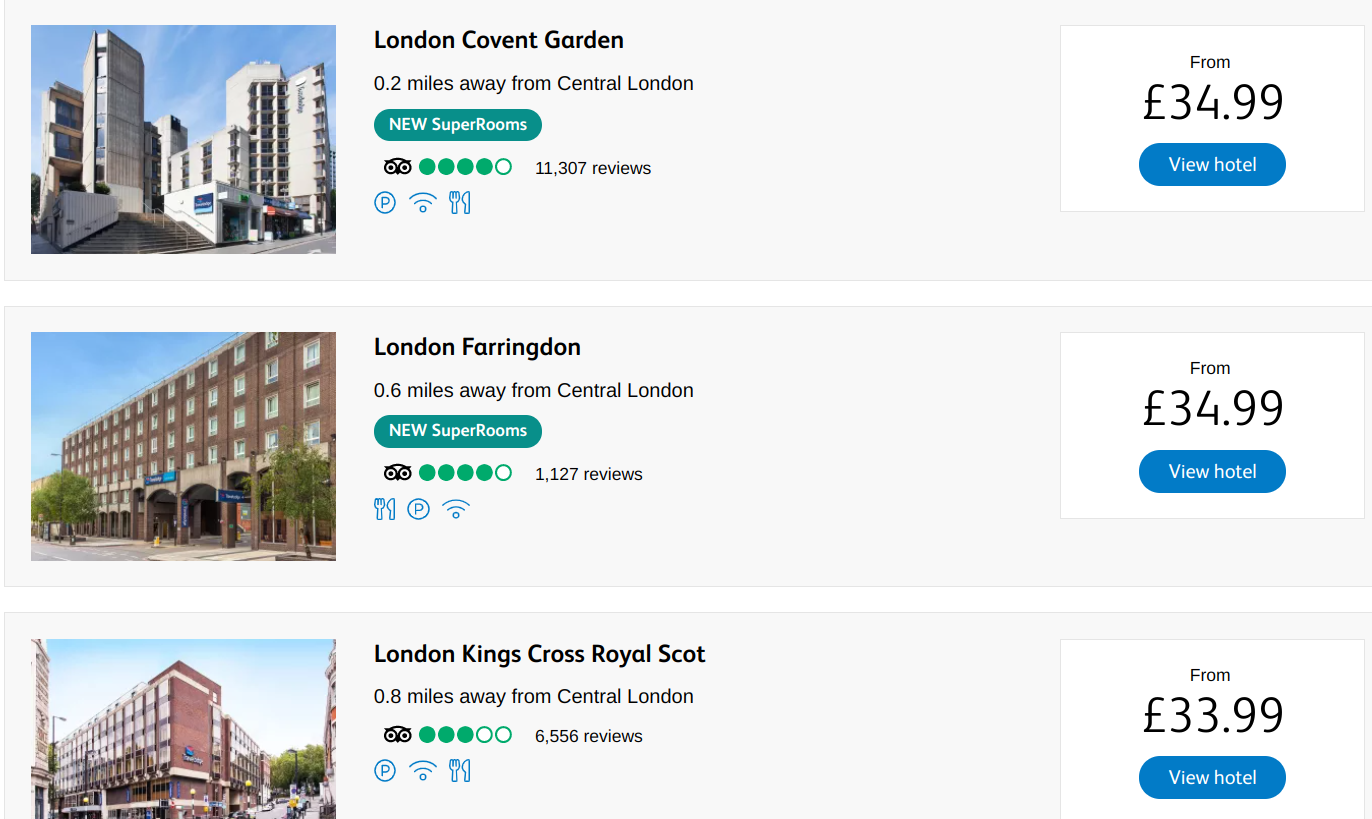Click the London Farringdon hotel photo

pyautogui.click(x=183, y=446)
